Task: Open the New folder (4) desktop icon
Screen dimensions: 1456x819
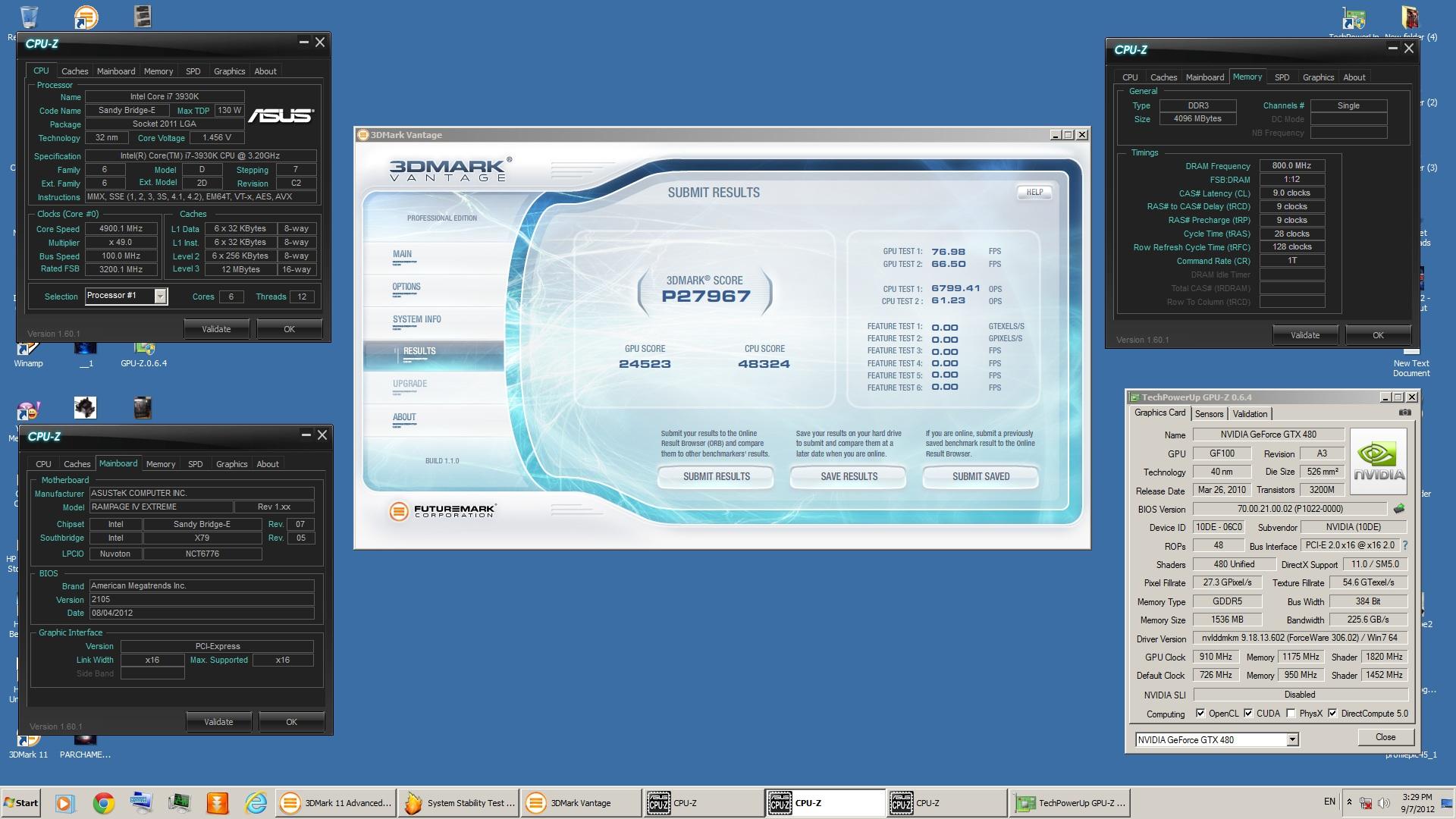Action: 1410,23
